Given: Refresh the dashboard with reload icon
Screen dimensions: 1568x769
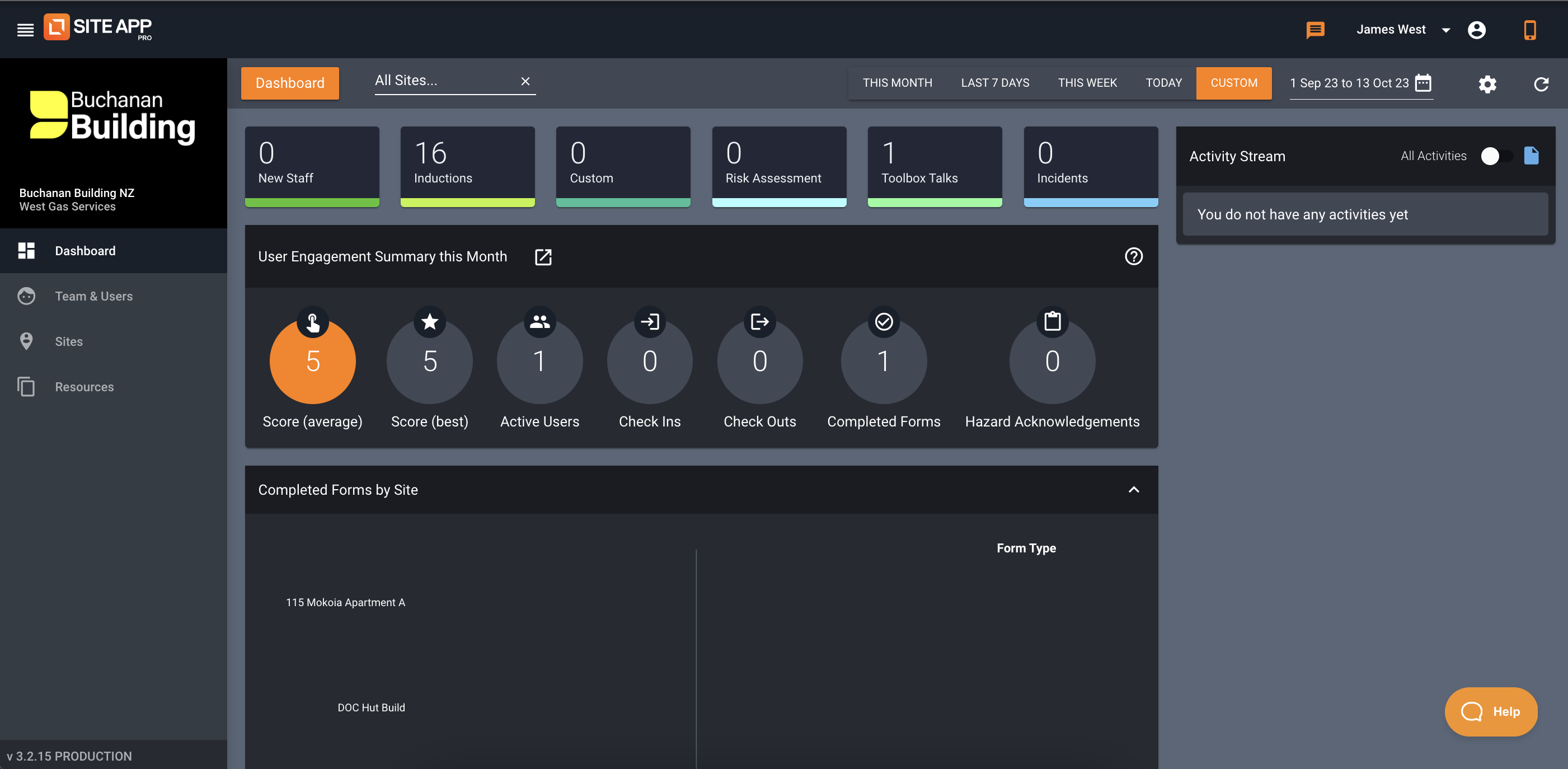Looking at the screenshot, I should (1541, 84).
